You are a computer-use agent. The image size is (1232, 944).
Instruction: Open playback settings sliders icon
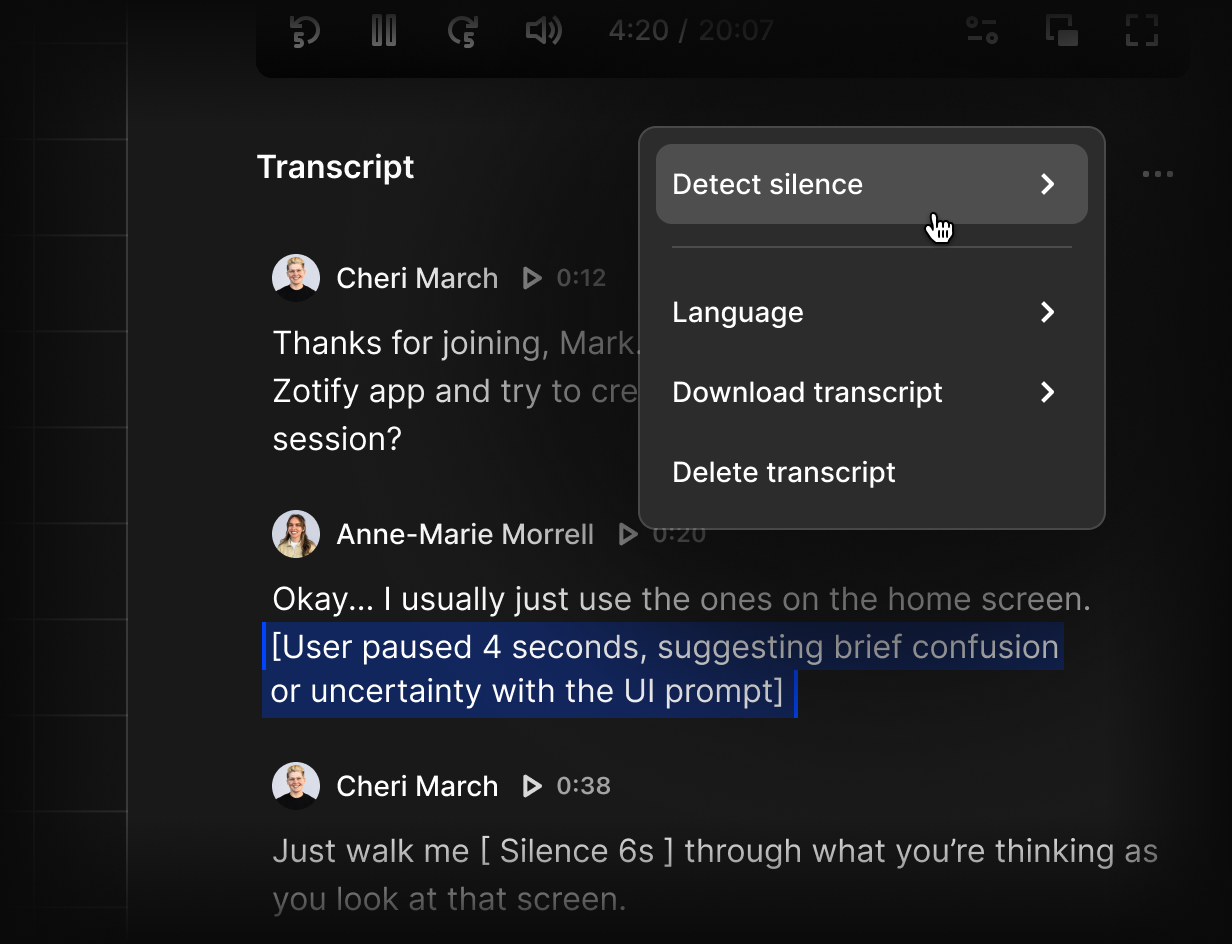point(982,30)
